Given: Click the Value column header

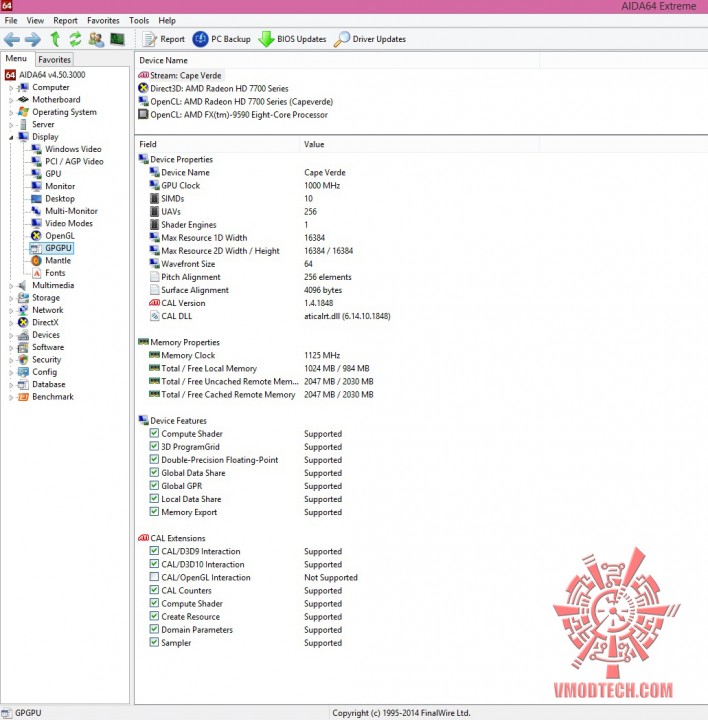Looking at the screenshot, I should click(419, 144).
